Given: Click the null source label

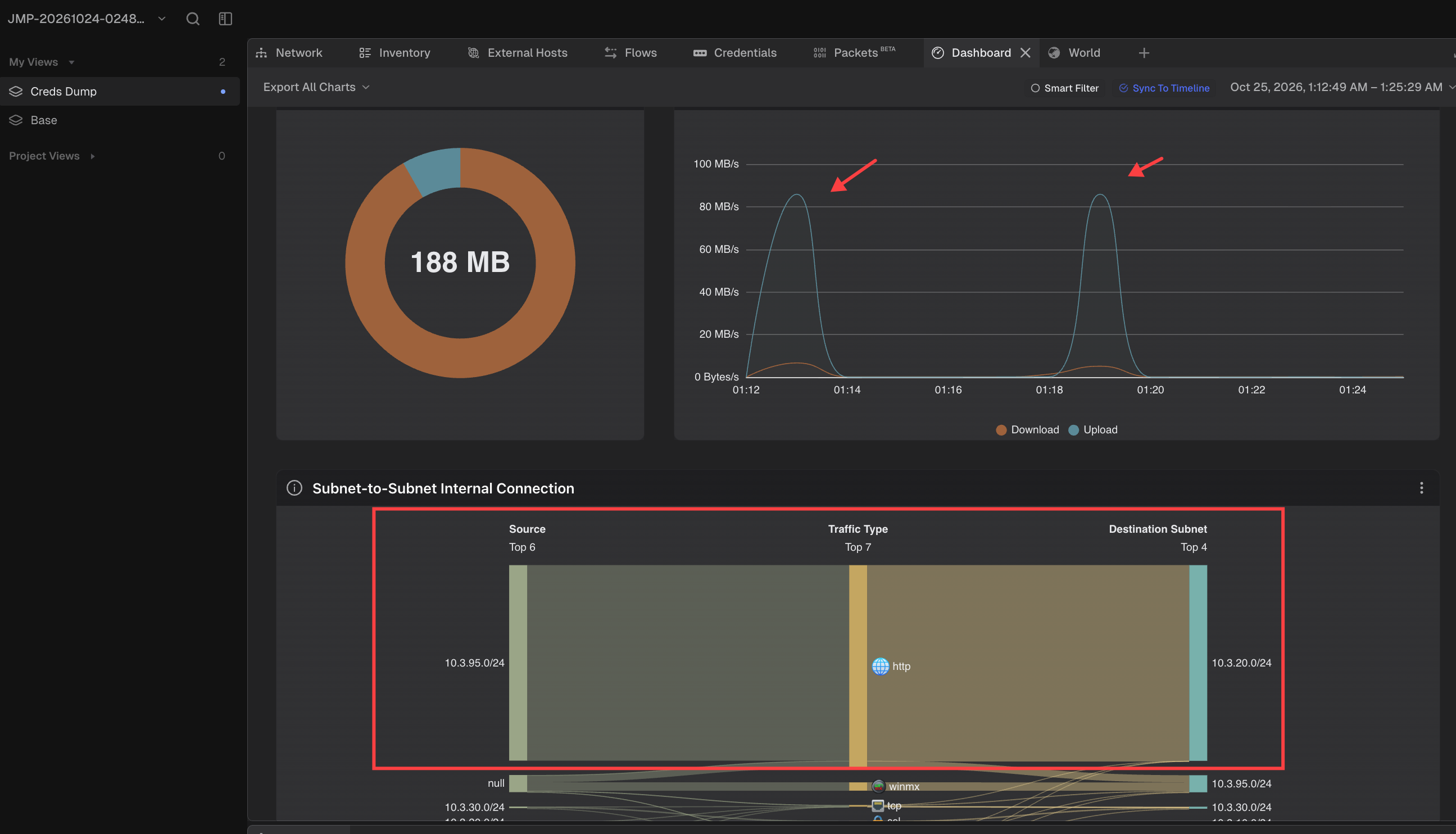Looking at the screenshot, I should coord(496,783).
